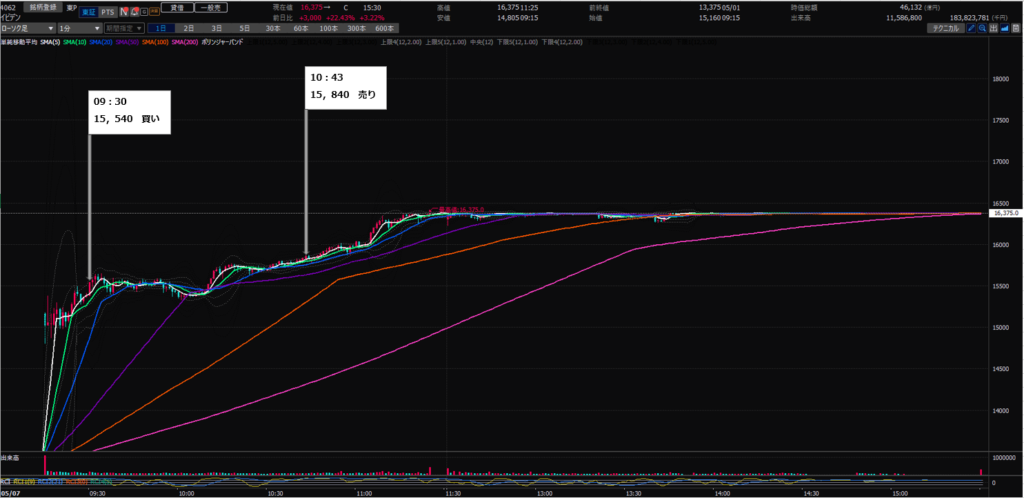The image size is (1024, 498).
Task: Click the 銘柄登録 button
Action: pos(42,7)
